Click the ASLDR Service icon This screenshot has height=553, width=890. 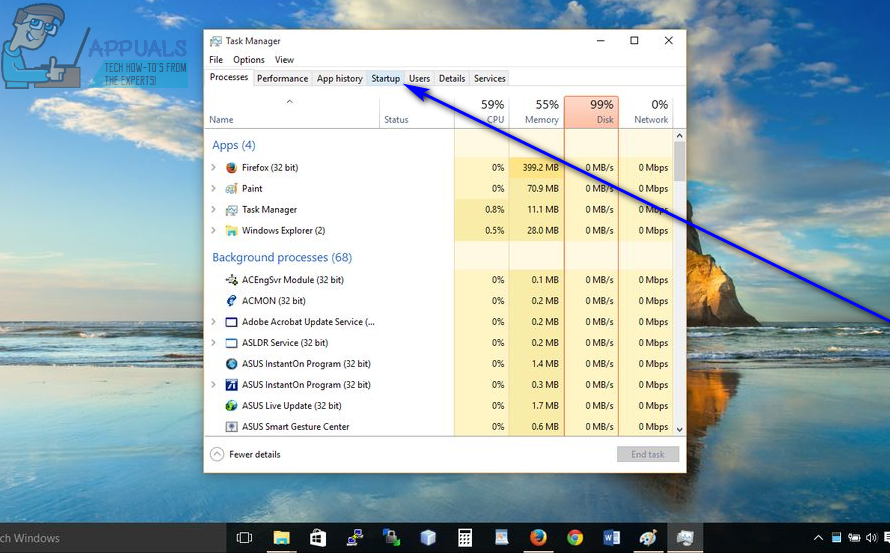(231, 343)
